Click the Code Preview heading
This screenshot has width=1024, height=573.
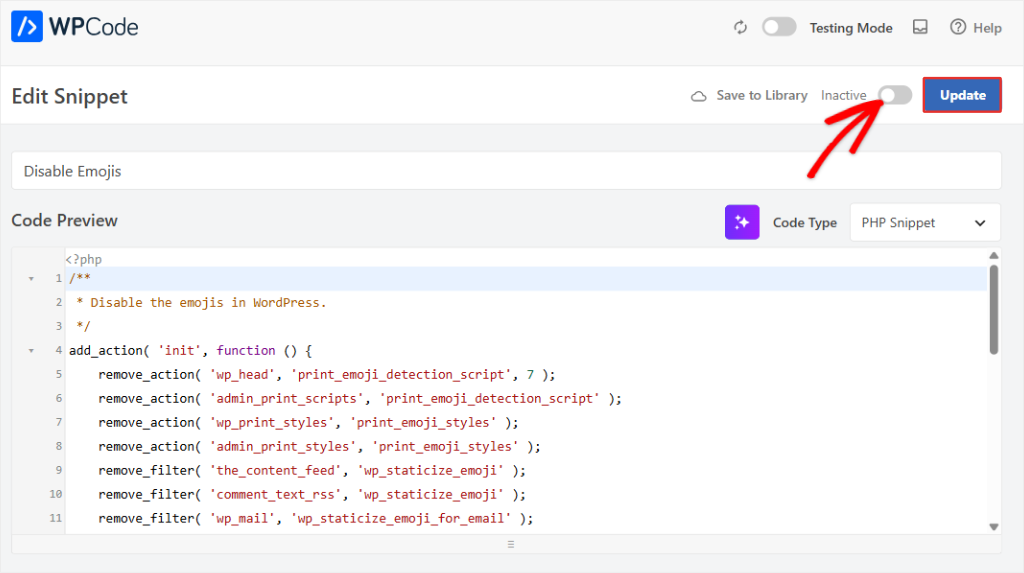click(x=65, y=221)
